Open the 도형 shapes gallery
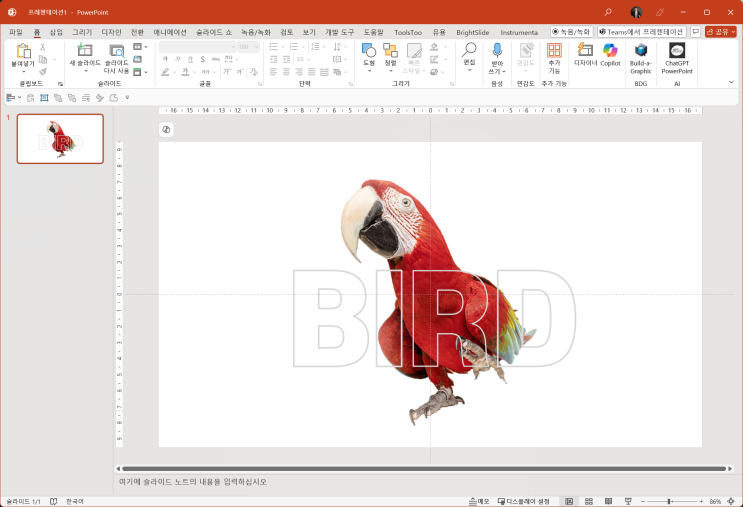Screen dimensions: 743x507 [x=369, y=50]
